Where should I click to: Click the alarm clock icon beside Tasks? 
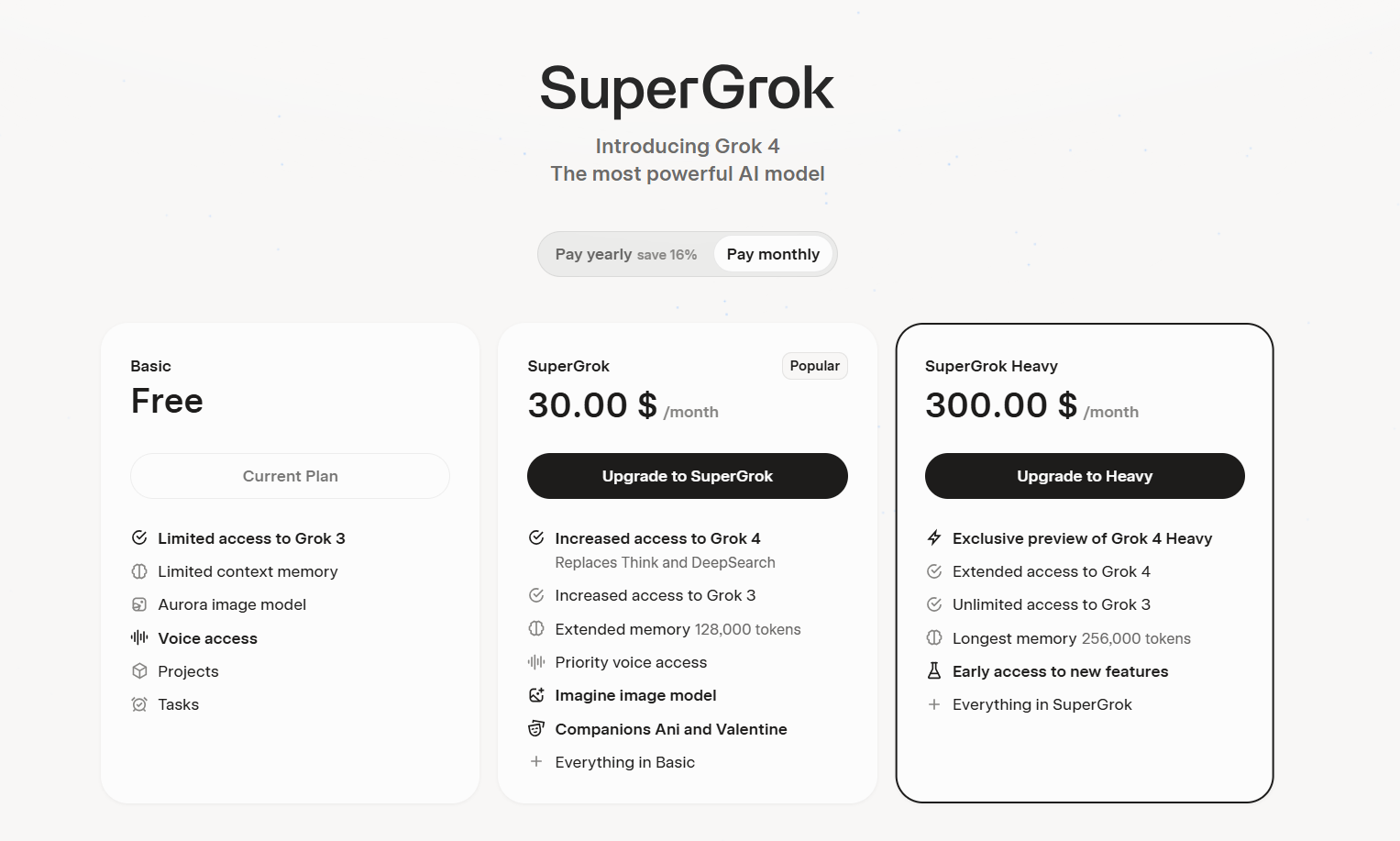tap(139, 704)
